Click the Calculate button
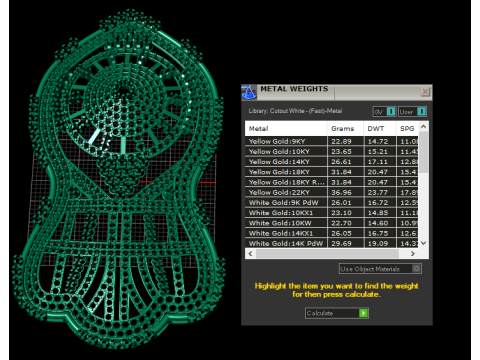 pyautogui.click(x=337, y=313)
